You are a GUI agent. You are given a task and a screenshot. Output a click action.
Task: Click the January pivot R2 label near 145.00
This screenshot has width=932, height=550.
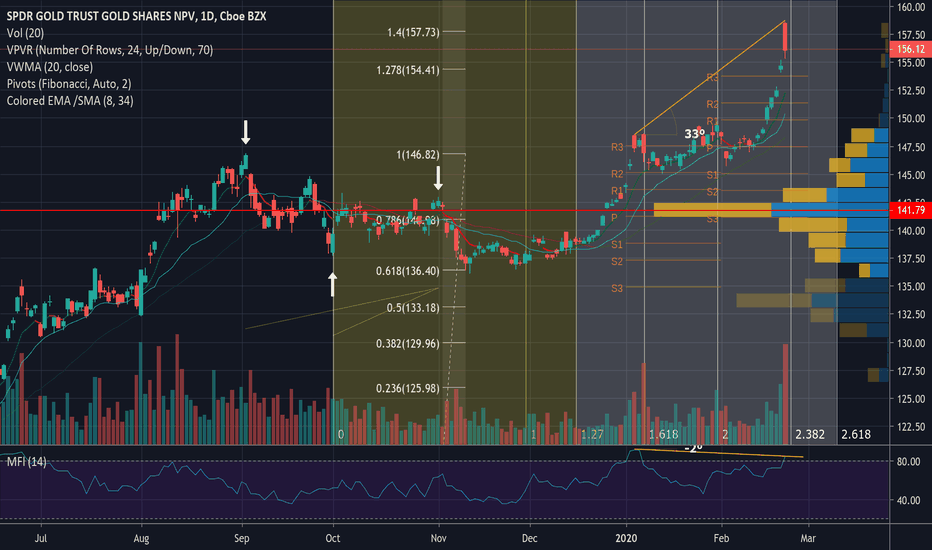tap(617, 174)
